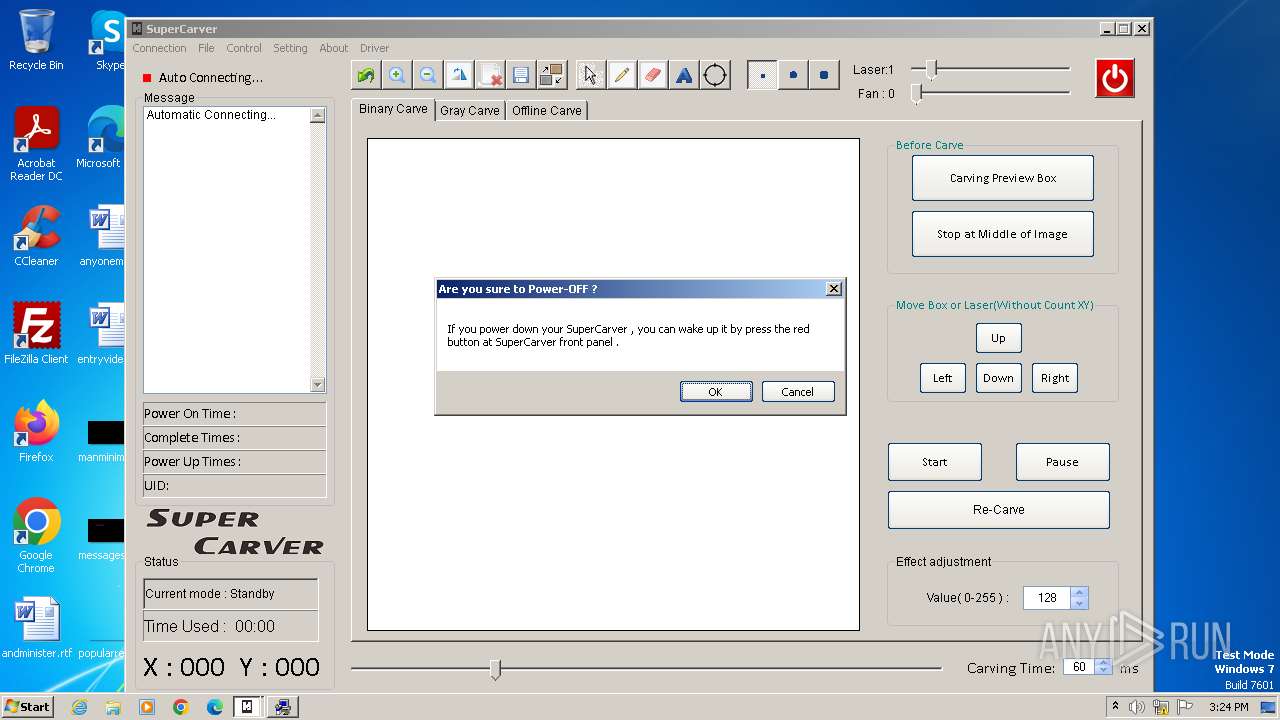Increase effect value with up arrow
The height and width of the screenshot is (720, 1280).
click(x=1079, y=593)
